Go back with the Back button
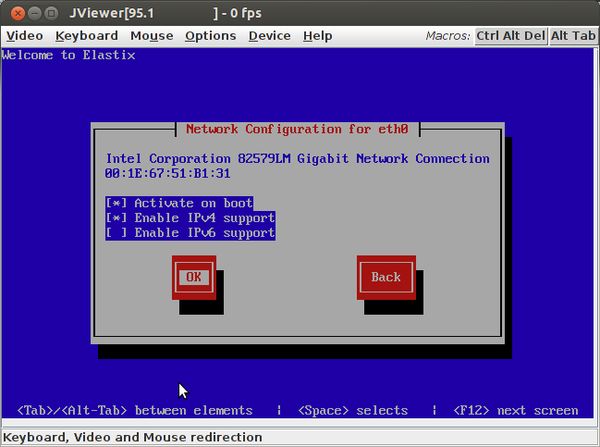The image size is (600, 447). pyautogui.click(x=386, y=277)
